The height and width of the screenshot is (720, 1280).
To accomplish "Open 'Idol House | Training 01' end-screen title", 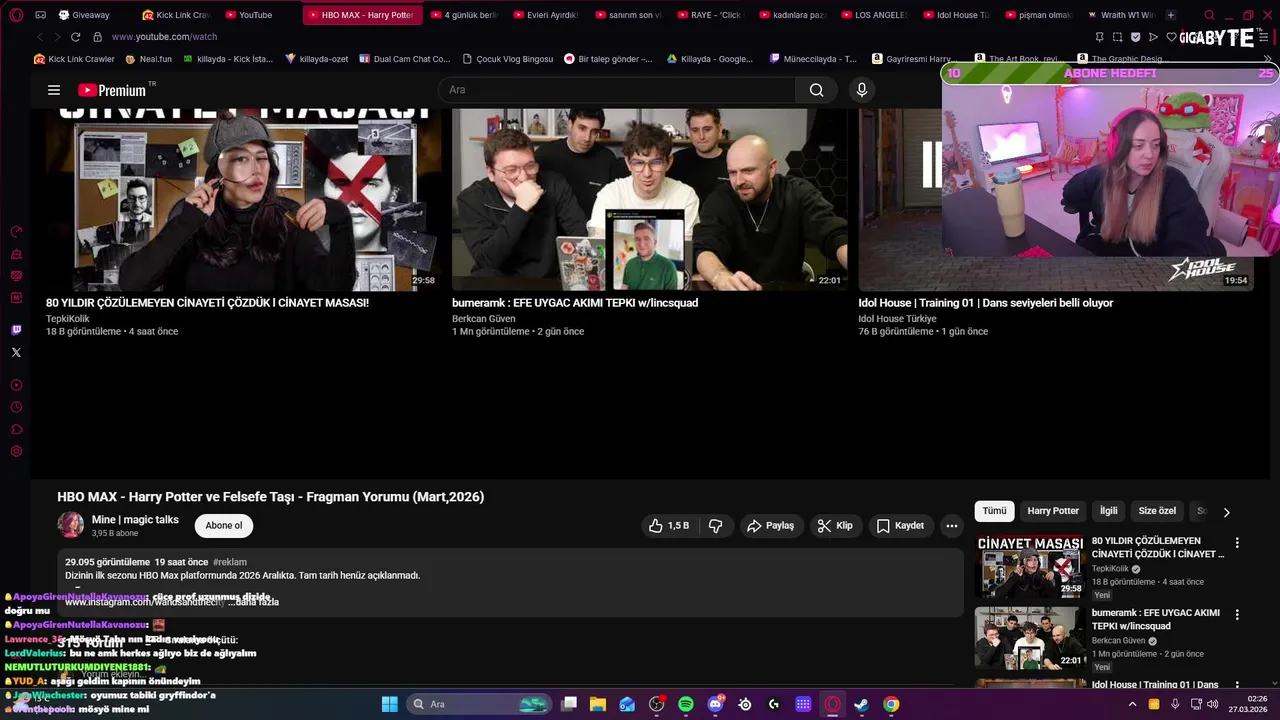I will [x=985, y=303].
